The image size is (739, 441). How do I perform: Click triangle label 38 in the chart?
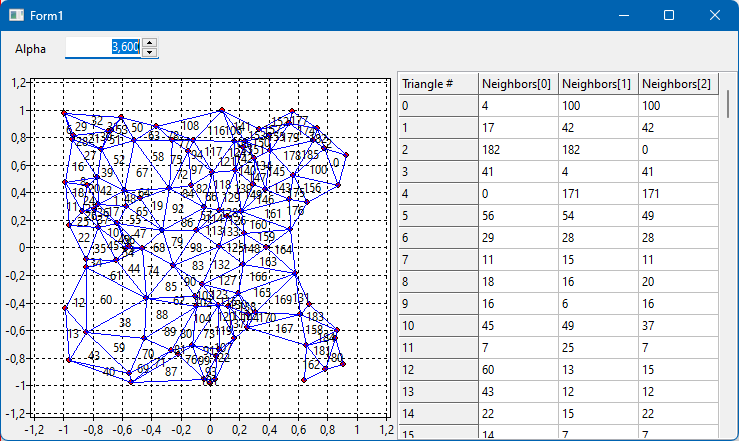125,323
